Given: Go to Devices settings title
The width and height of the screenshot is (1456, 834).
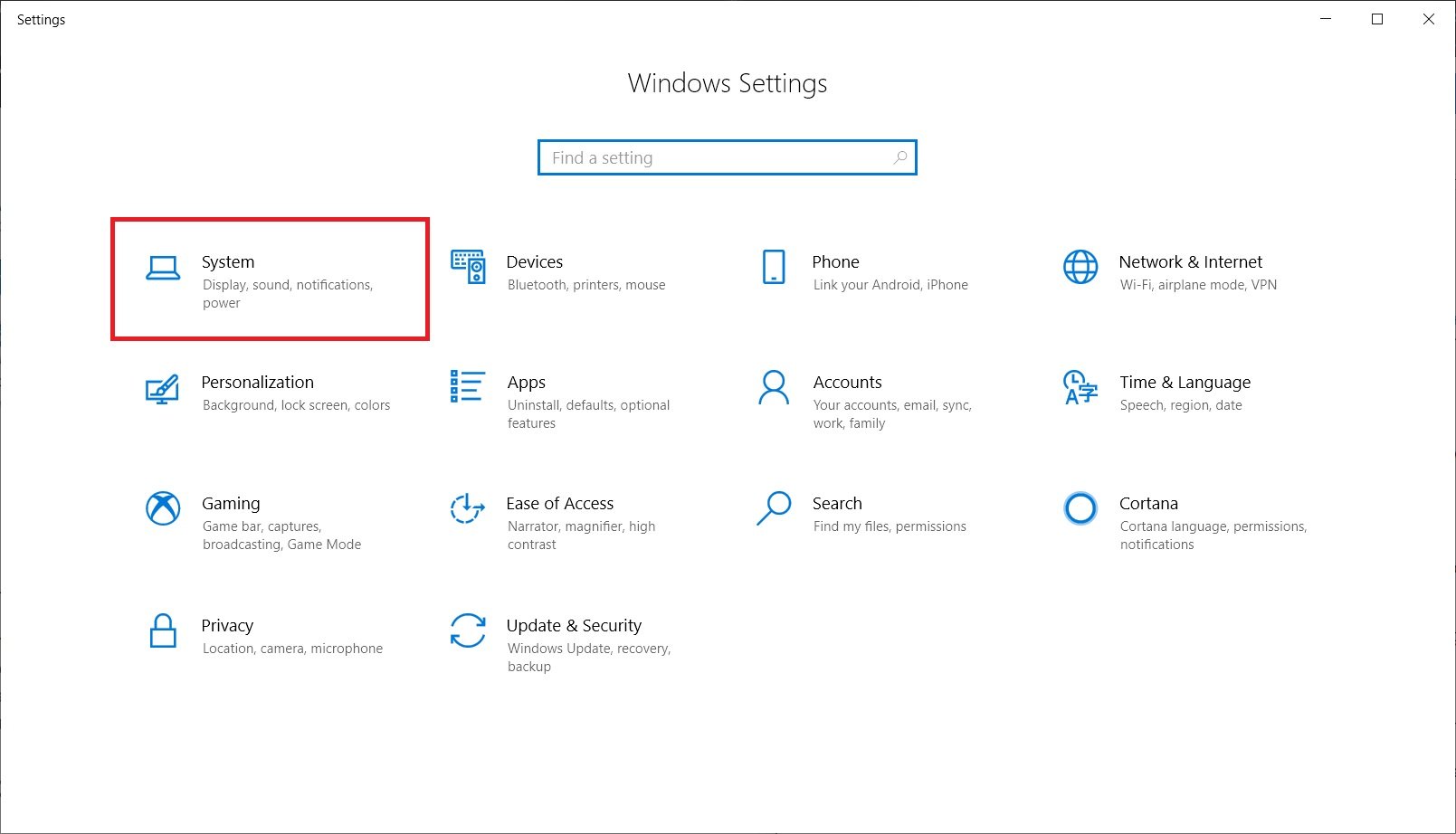Looking at the screenshot, I should [x=535, y=262].
